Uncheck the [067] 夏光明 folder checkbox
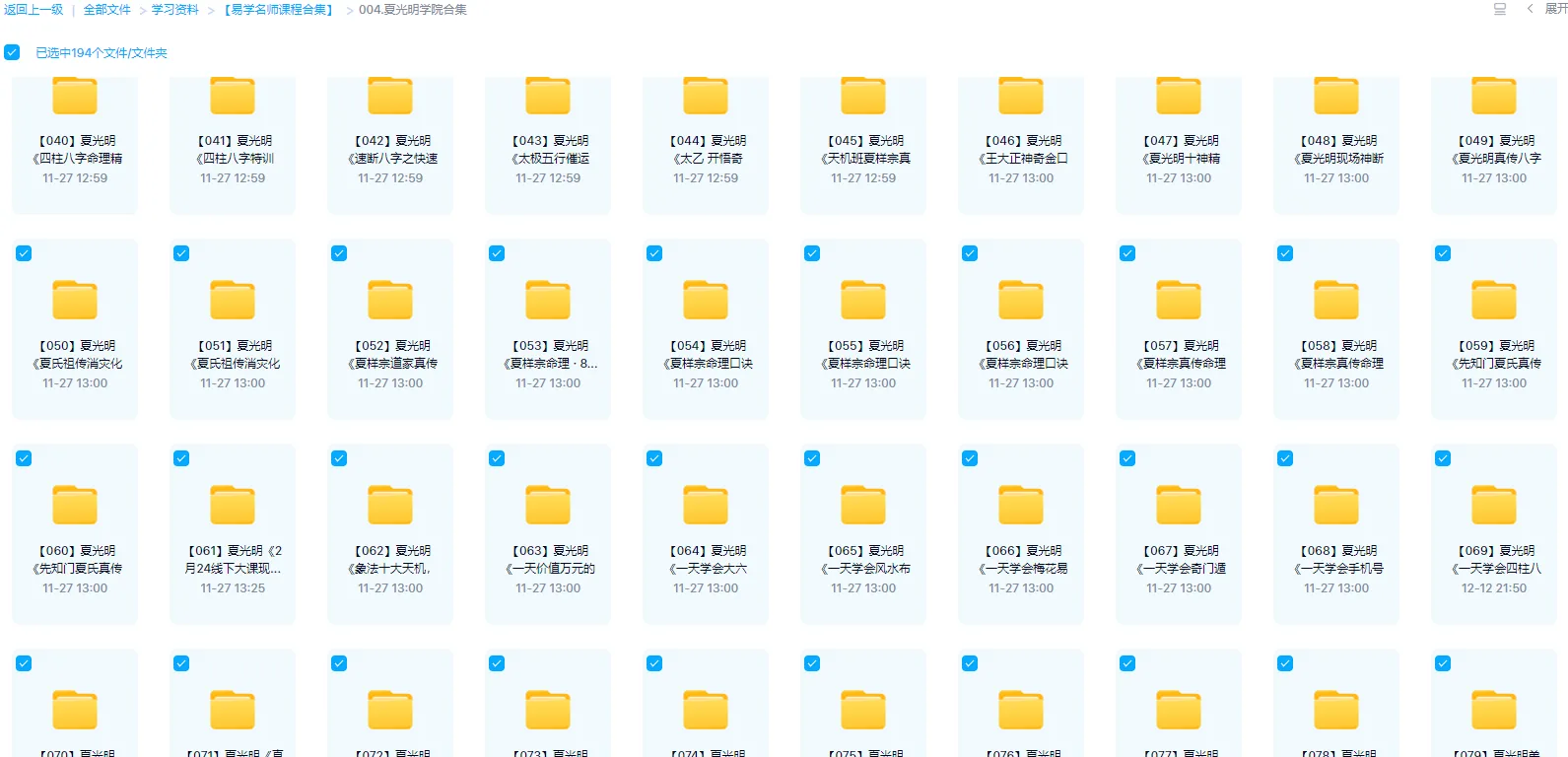 [1127, 458]
